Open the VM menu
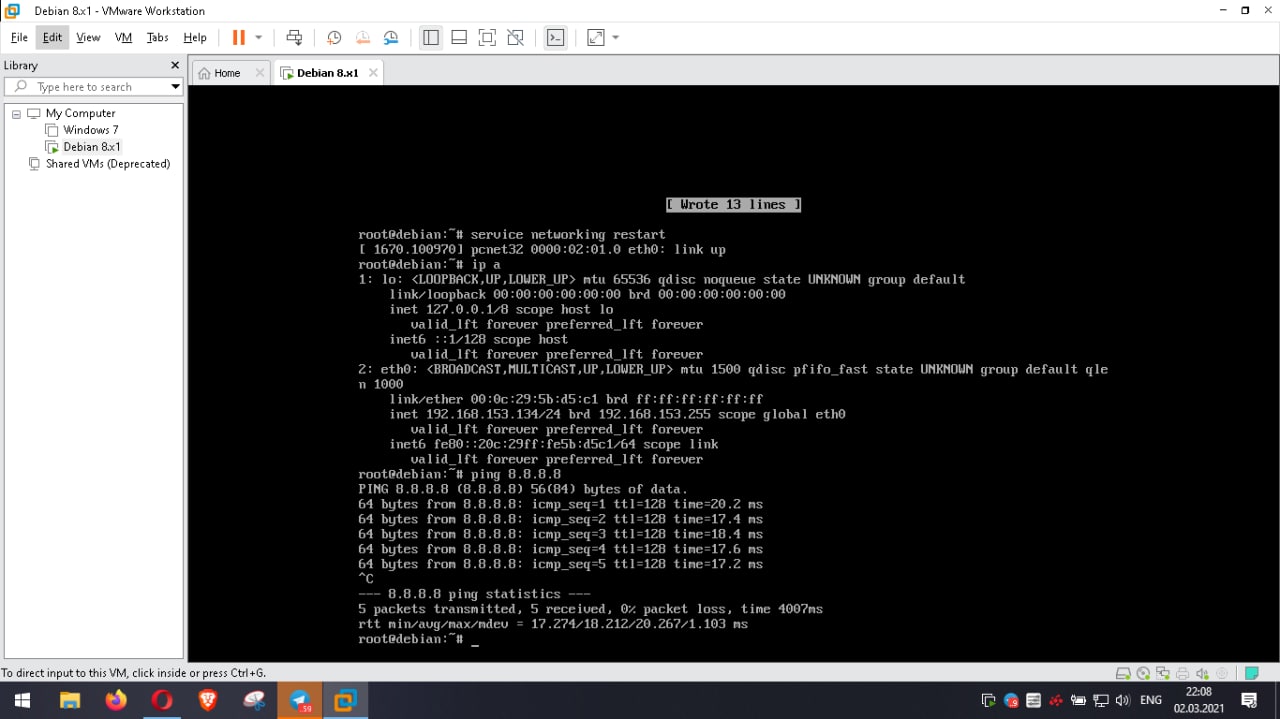Image resolution: width=1280 pixels, height=719 pixels. click(x=123, y=37)
